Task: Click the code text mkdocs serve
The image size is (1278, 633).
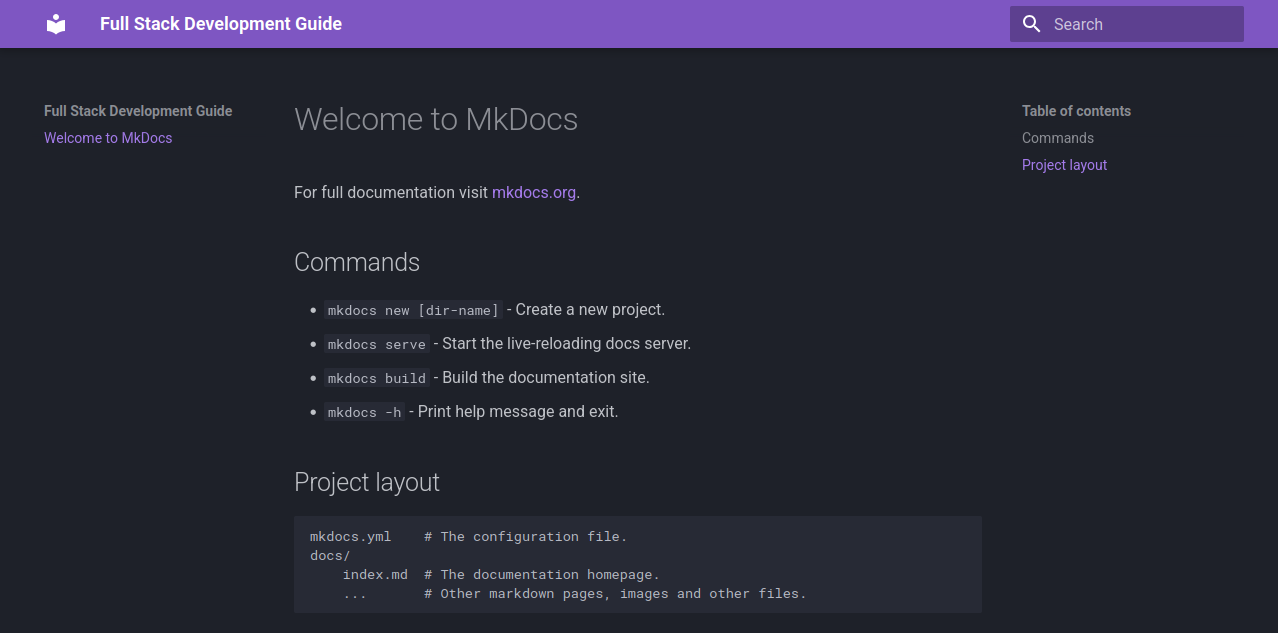Action: coord(377,344)
